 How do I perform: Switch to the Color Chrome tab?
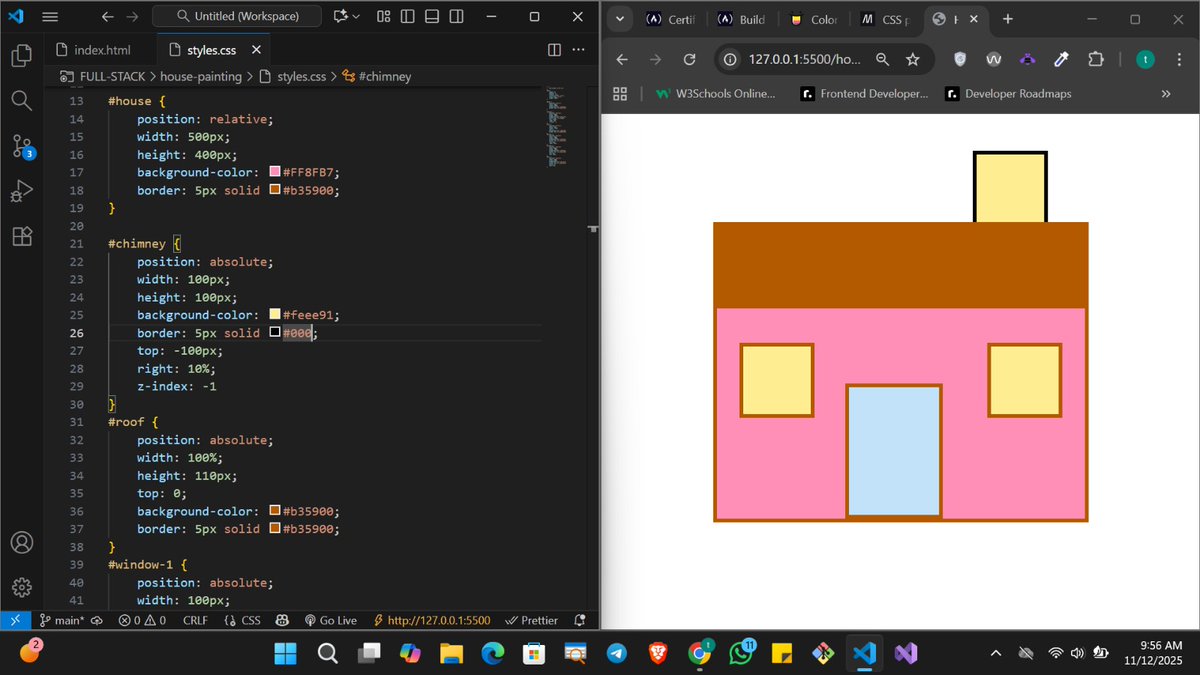pos(814,19)
